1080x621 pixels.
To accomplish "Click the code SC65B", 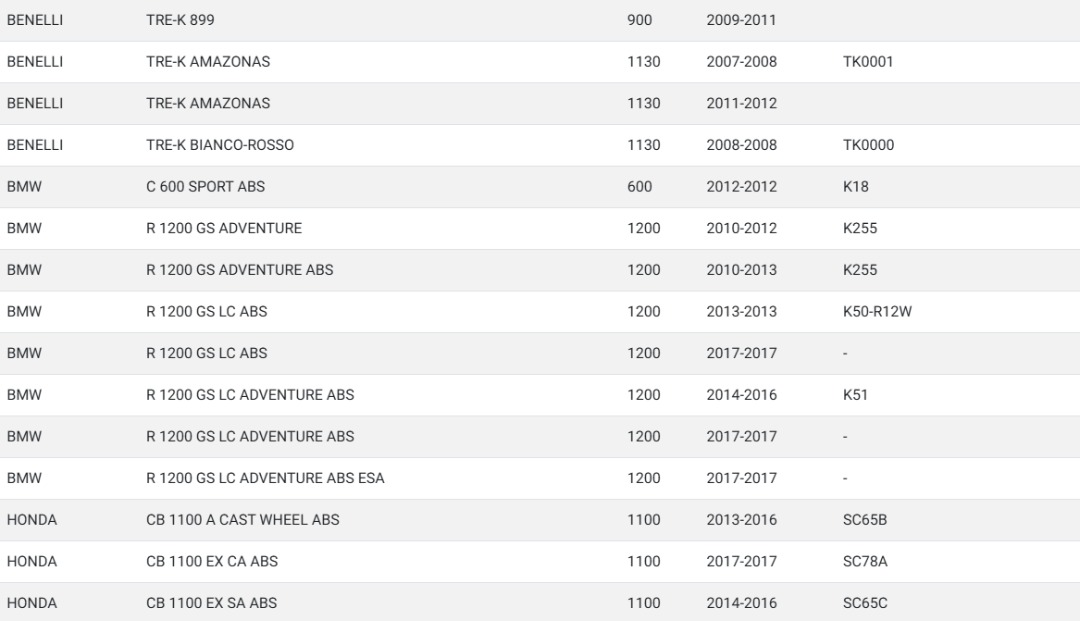I will click(x=864, y=520).
